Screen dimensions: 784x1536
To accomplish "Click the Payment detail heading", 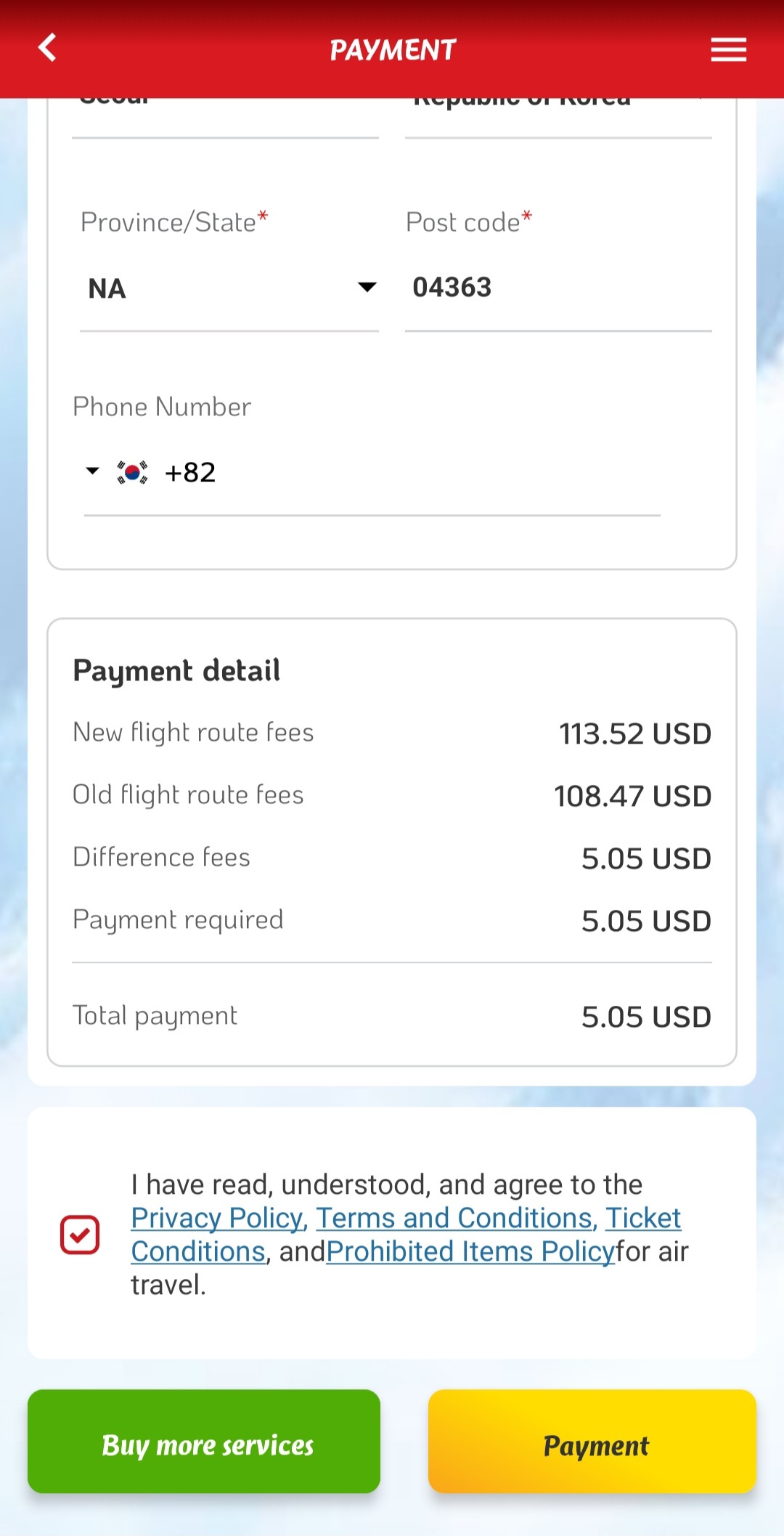I will [176, 670].
